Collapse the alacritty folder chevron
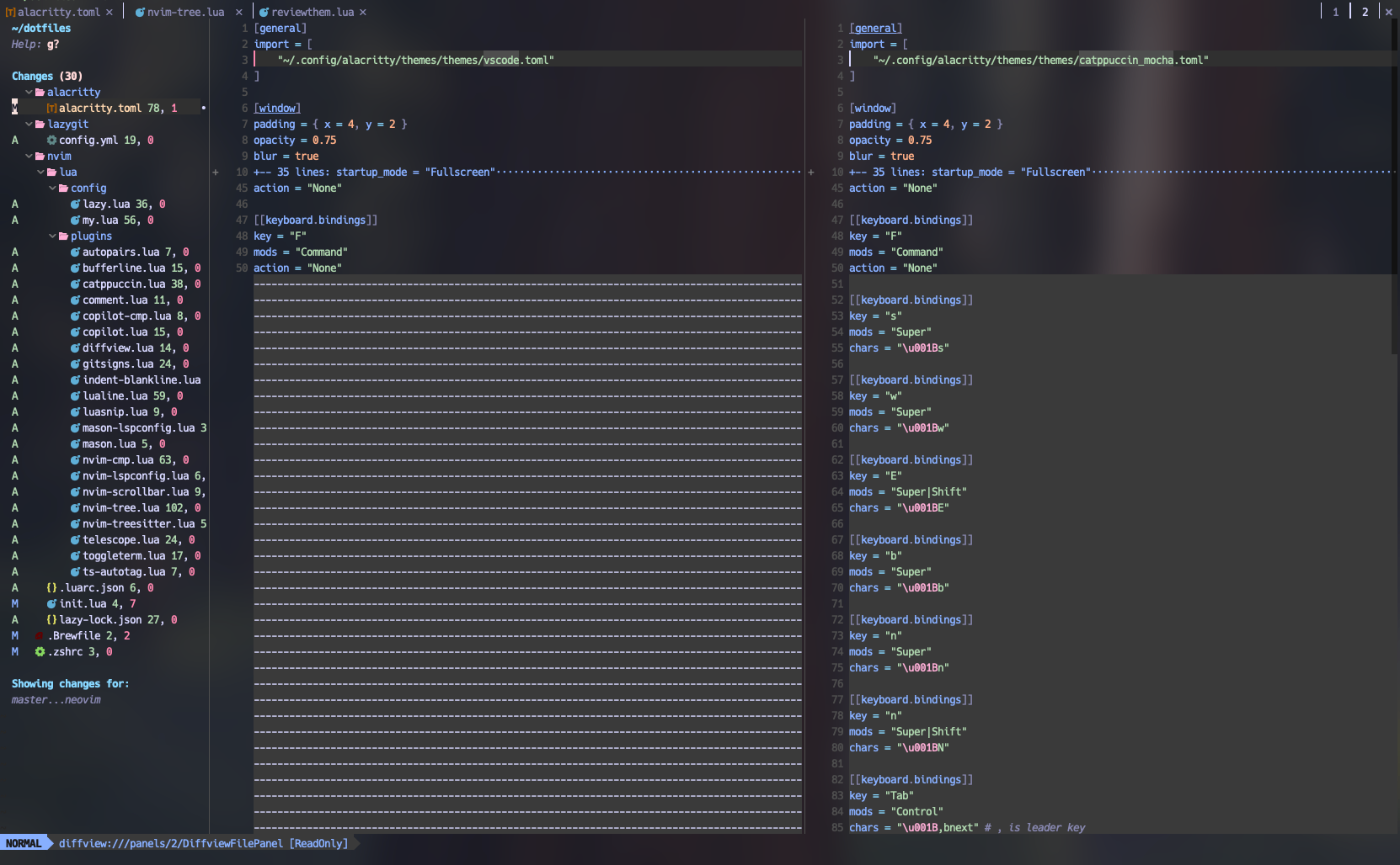Image resolution: width=1400 pixels, height=865 pixels. pyautogui.click(x=29, y=92)
